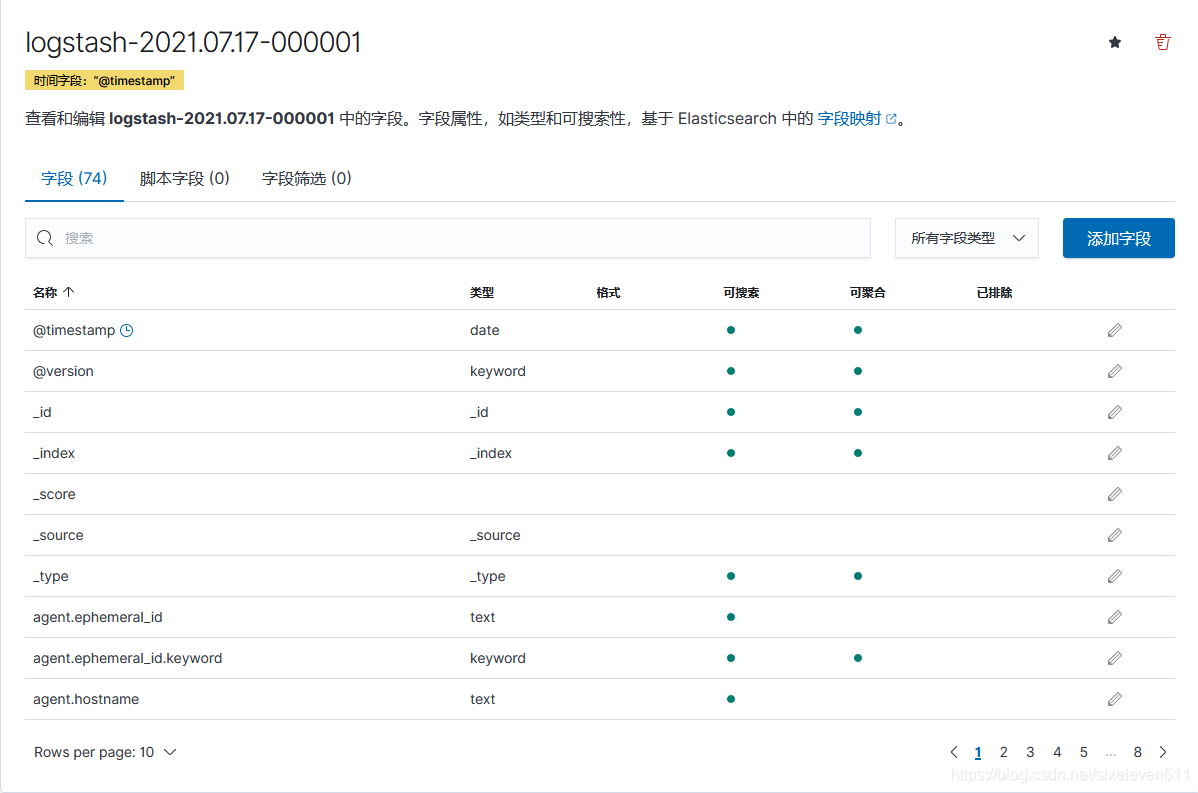Click the delete index pattern trash icon

click(1161, 42)
